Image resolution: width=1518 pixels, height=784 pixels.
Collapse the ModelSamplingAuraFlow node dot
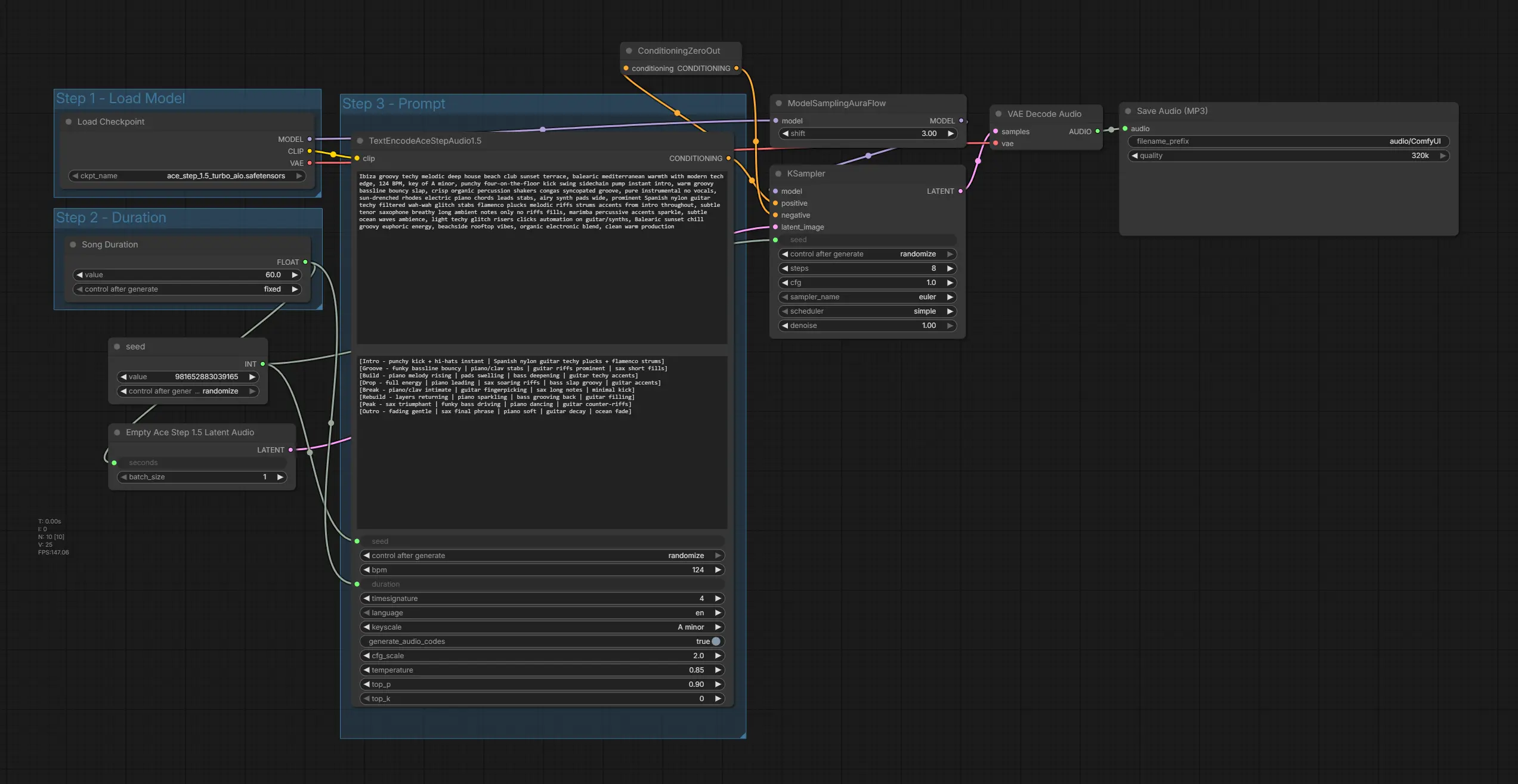point(778,103)
